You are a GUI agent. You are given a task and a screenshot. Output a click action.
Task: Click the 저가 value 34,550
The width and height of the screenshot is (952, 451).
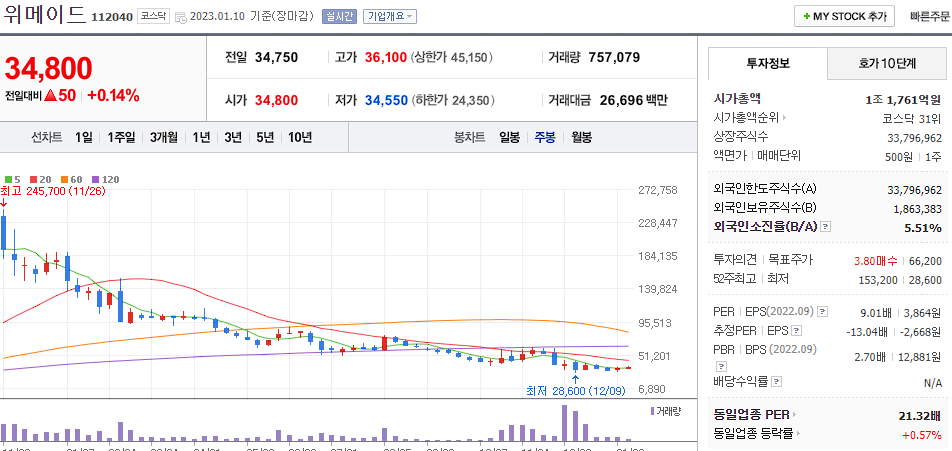pyautogui.click(x=386, y=100)
